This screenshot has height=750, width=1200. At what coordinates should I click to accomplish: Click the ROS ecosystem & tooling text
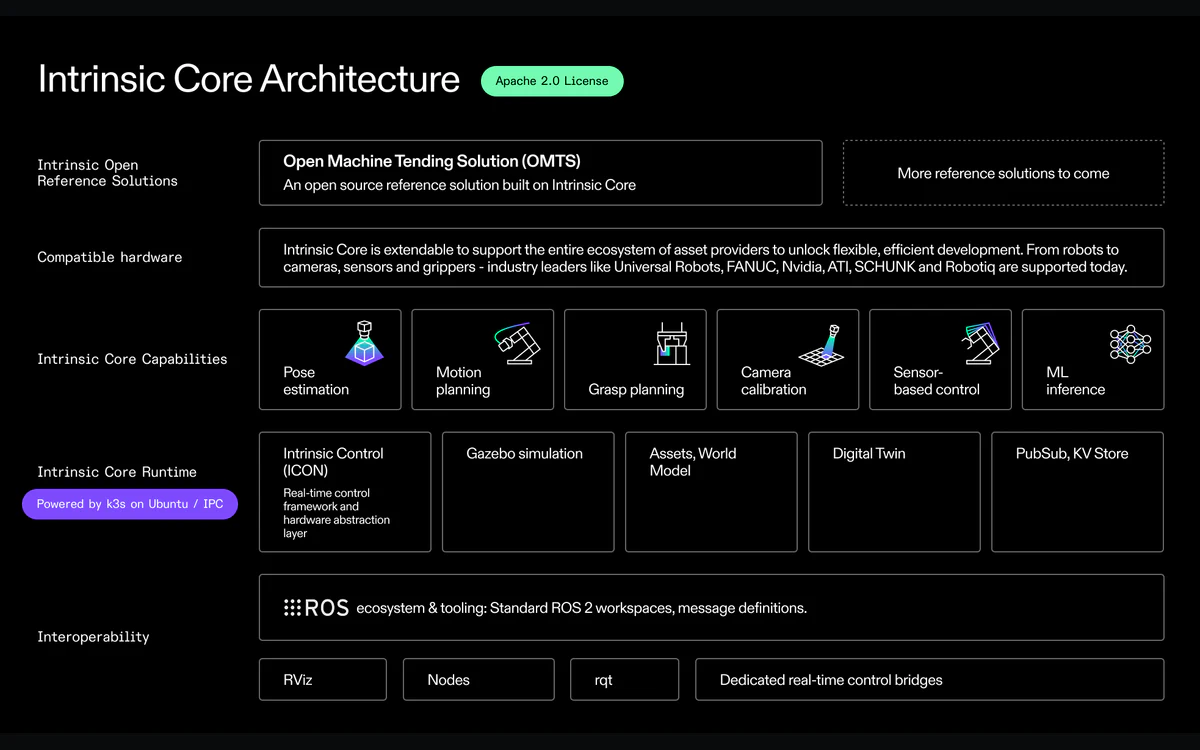coord(581,608)
